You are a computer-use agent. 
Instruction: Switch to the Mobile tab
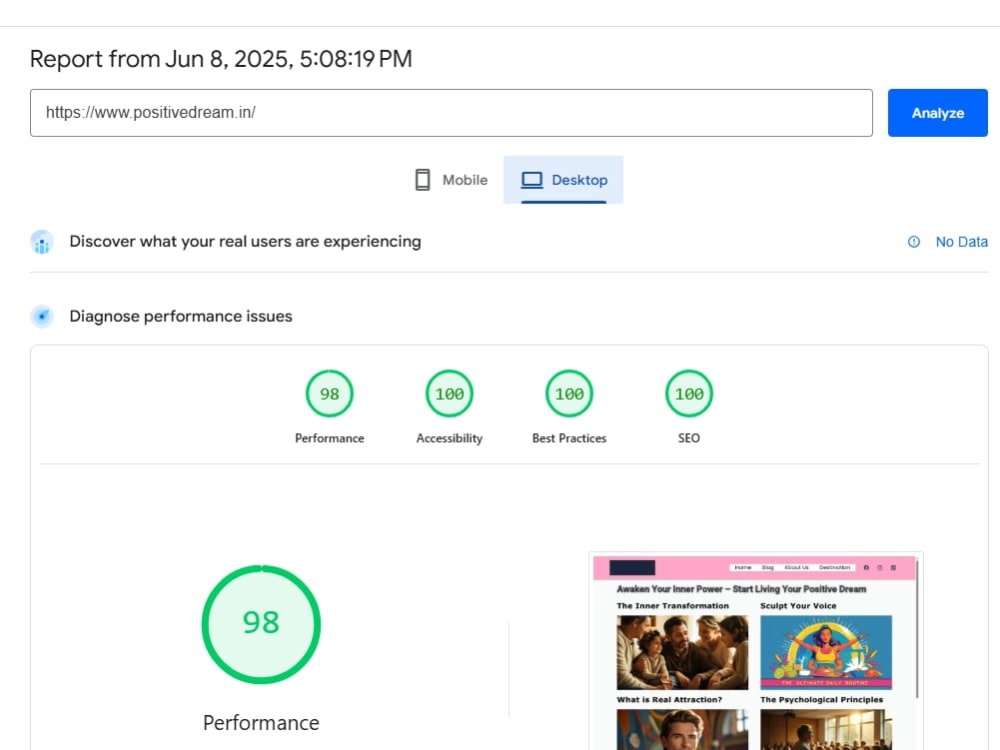tap(451, 180)
